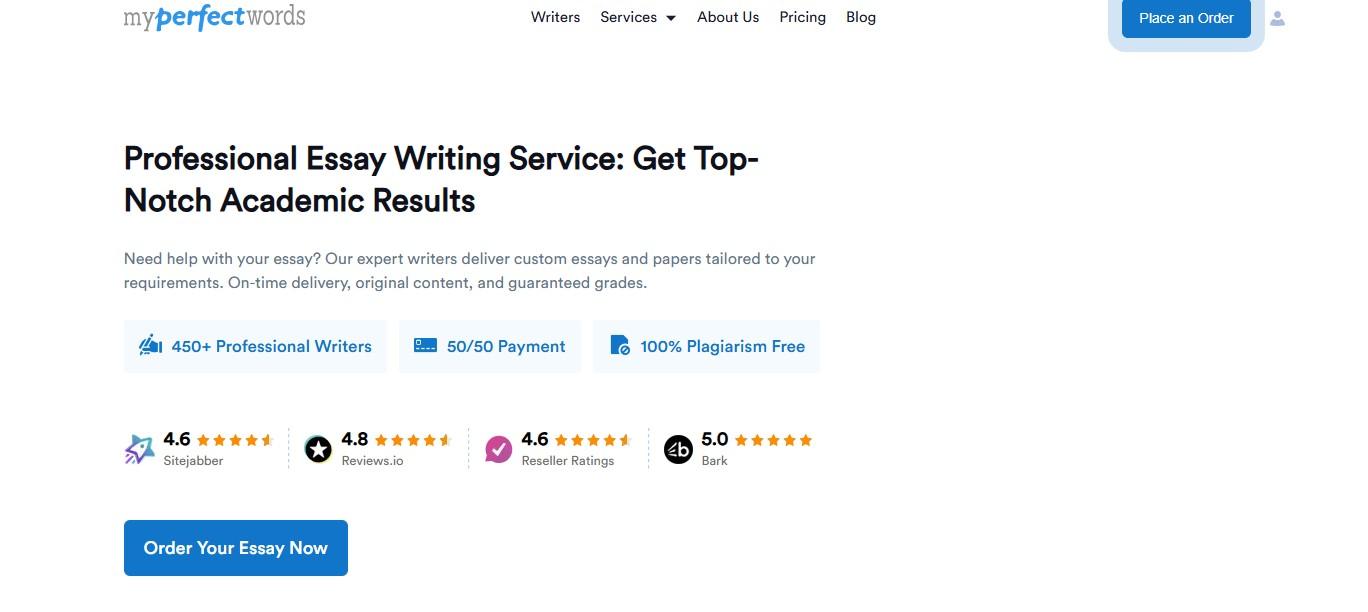Open the Writers page
Screen dimensions: 1368x612
555,17
